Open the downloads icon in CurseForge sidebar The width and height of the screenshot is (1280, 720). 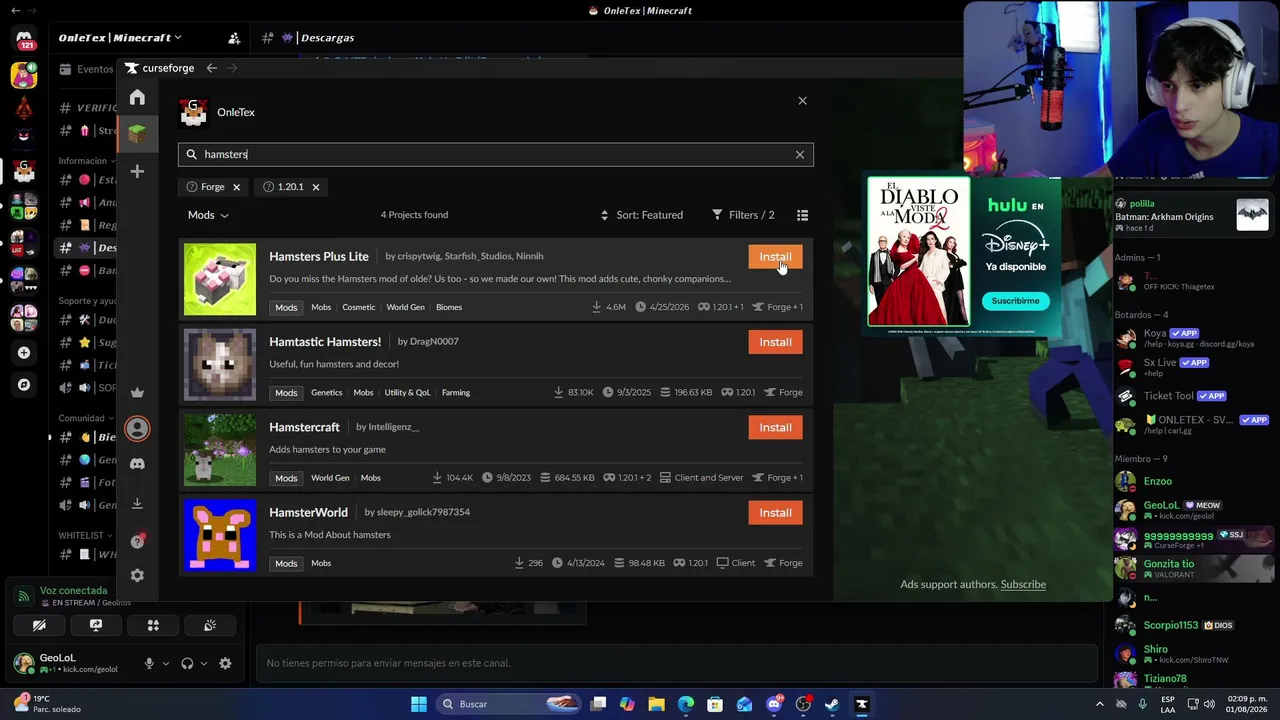click(137, 503)
